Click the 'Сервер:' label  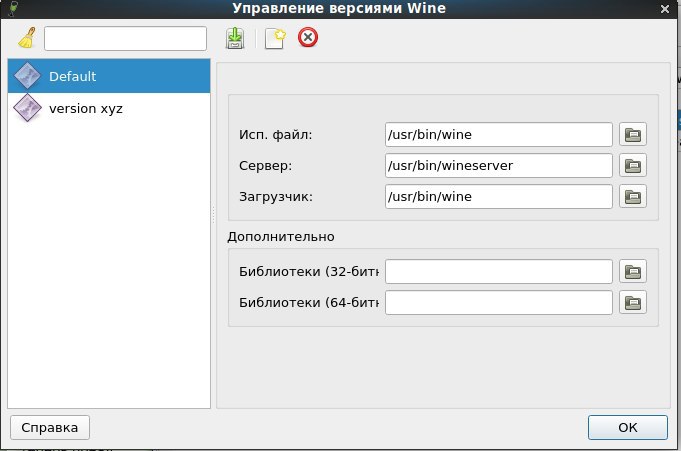[265, 166]
